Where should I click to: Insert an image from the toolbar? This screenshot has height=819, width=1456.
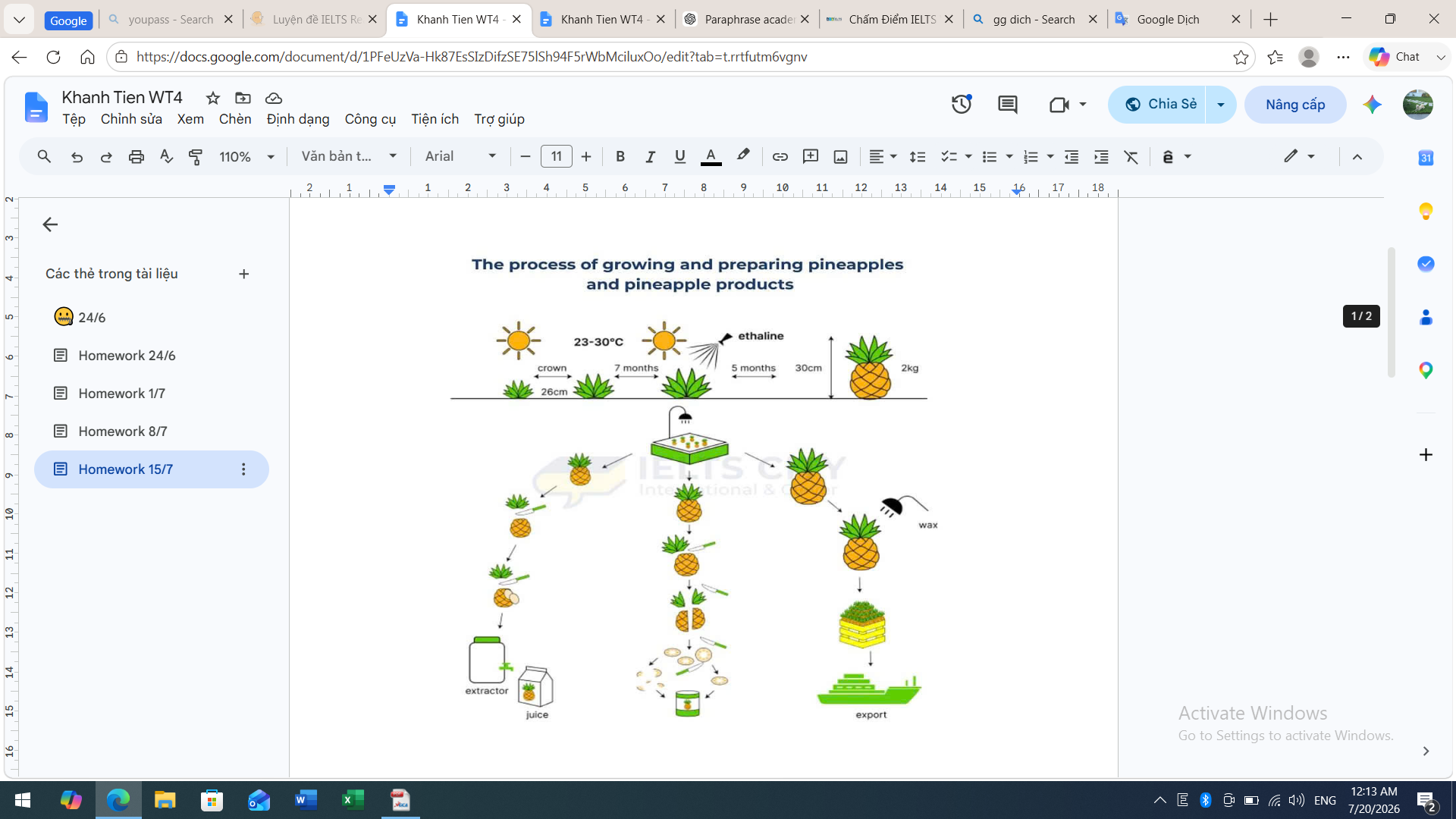[840, 156]
